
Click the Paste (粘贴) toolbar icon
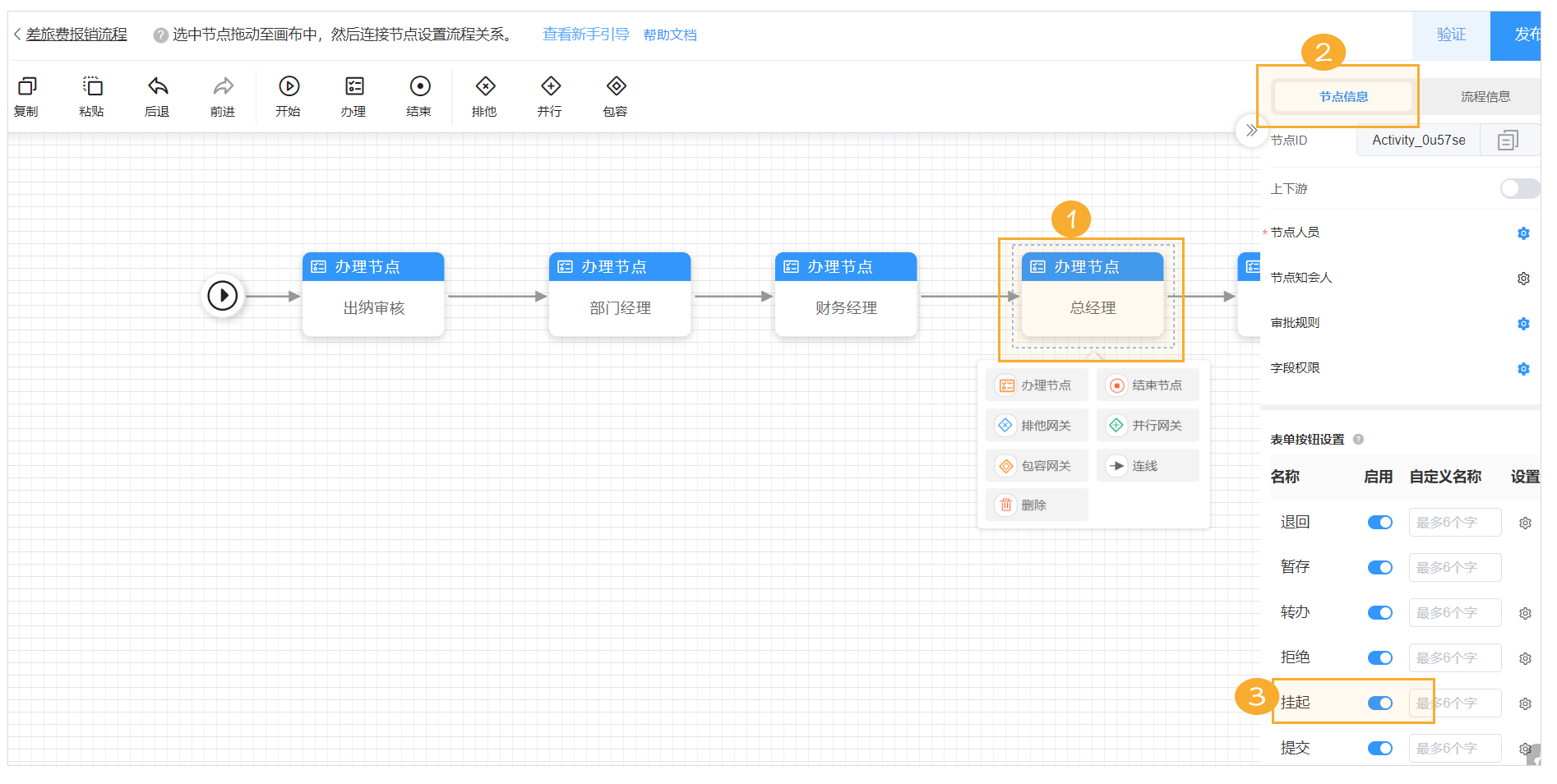pos(92,86)
